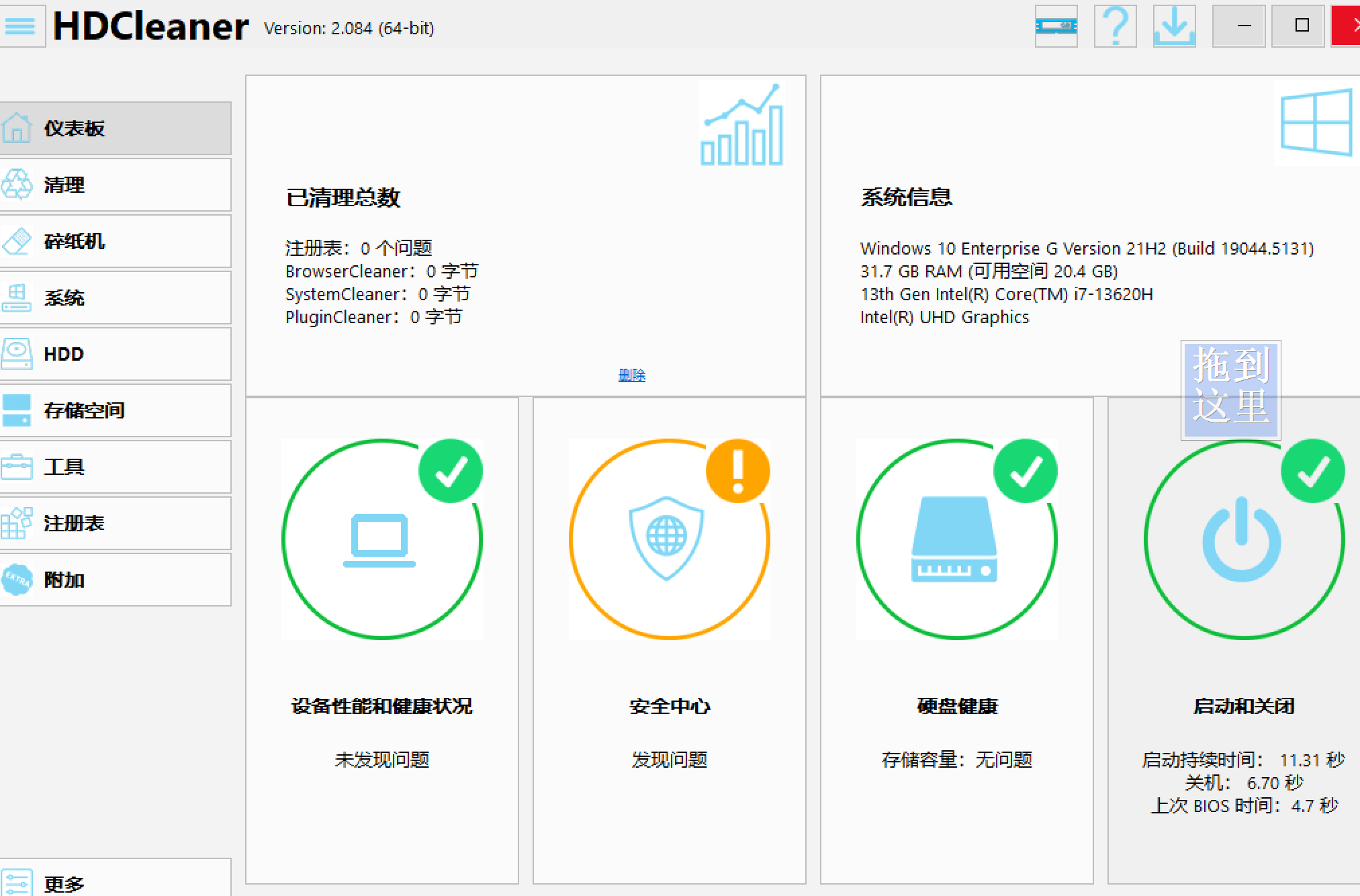Click the Intel UHD Graphics line
Viewport: 1360px width, 896px height.
pyautogui.click(x=944, y=317)
